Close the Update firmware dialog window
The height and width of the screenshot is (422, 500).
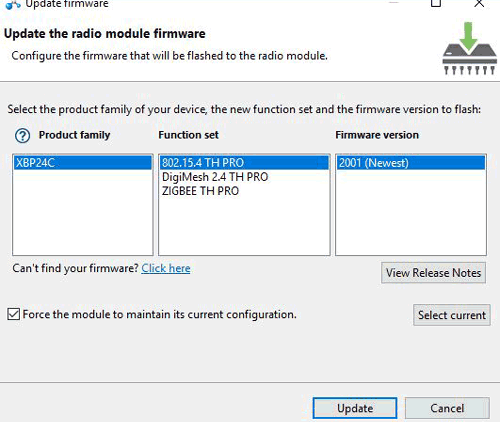pos(479,3)
